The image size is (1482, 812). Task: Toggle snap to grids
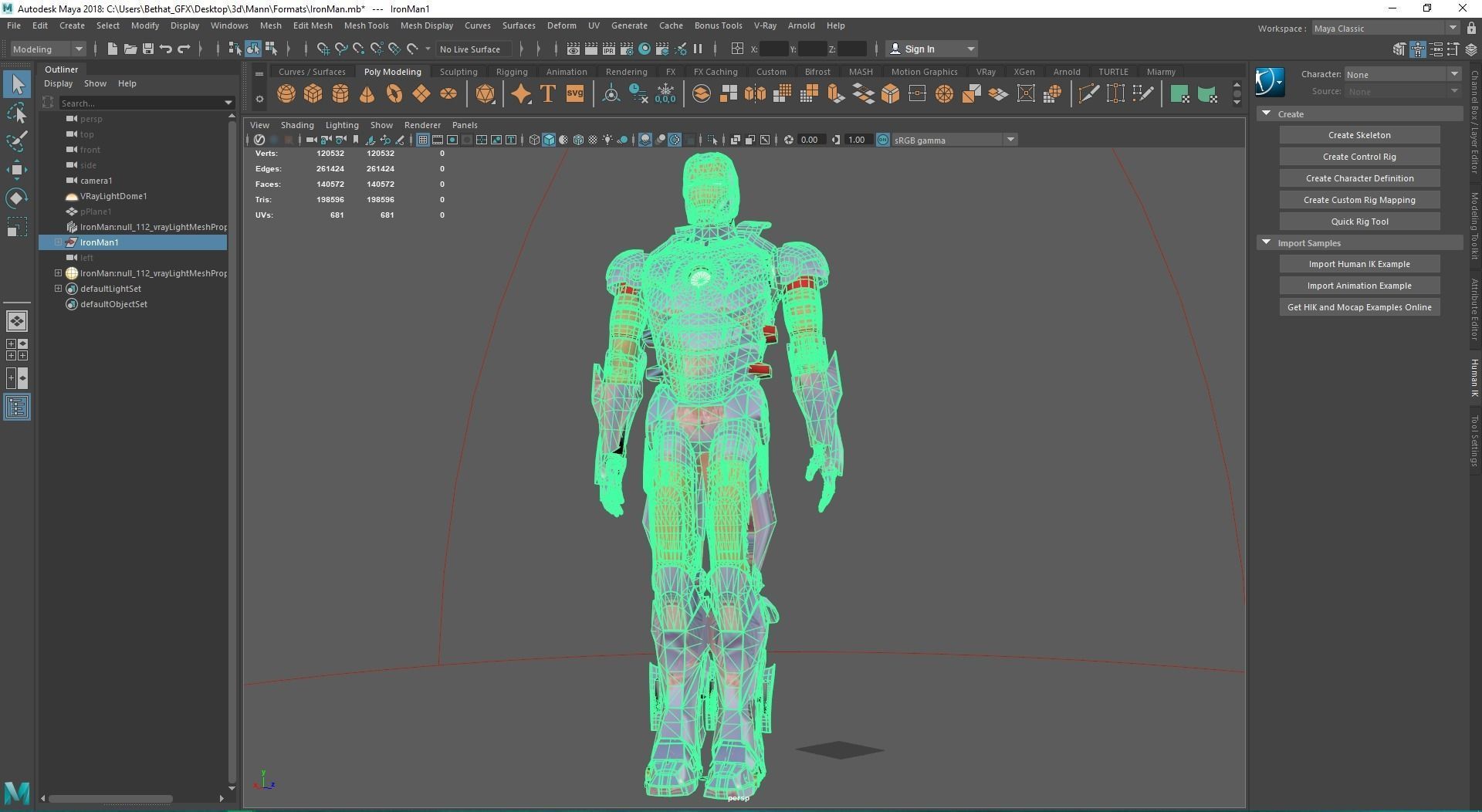click(x=323, y=49)
